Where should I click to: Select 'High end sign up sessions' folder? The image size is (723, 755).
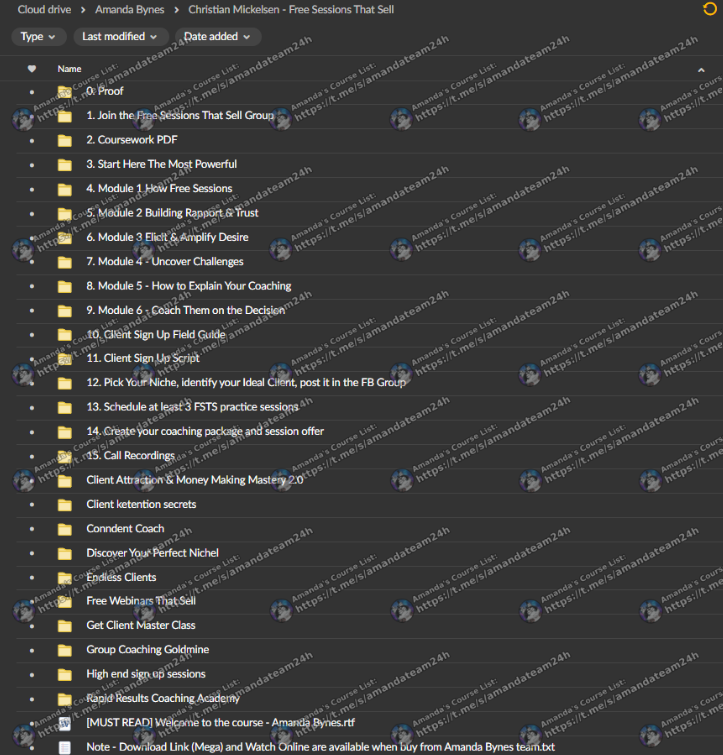[x=146, y=674]
